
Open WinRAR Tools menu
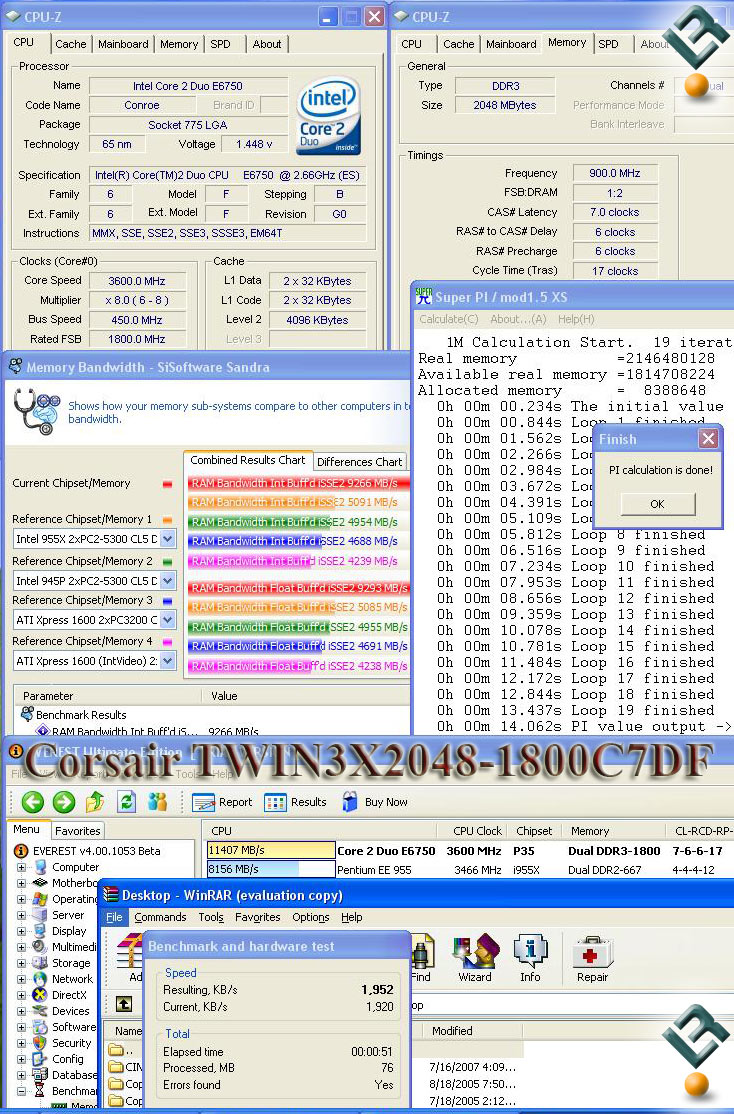[211, 917]
